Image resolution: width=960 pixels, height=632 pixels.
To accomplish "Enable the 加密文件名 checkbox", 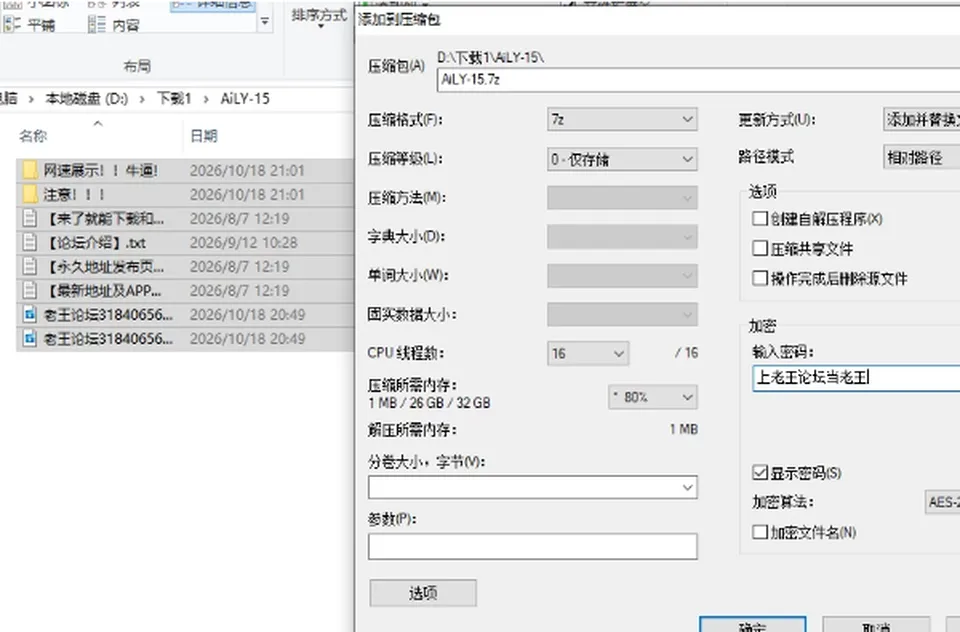I will pyautogui.click(x=760, y=532).
